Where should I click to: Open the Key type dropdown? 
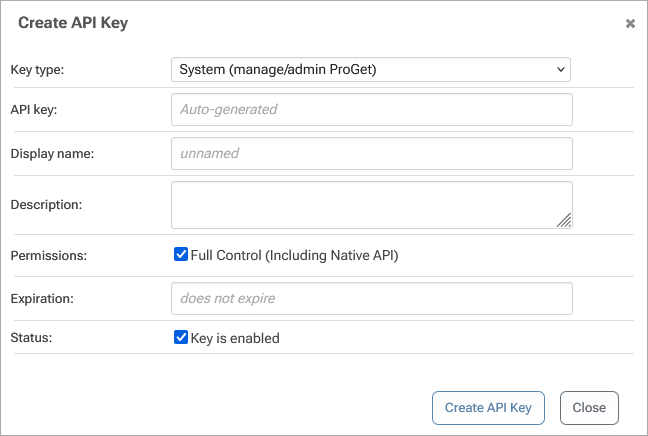coord(370,69)
